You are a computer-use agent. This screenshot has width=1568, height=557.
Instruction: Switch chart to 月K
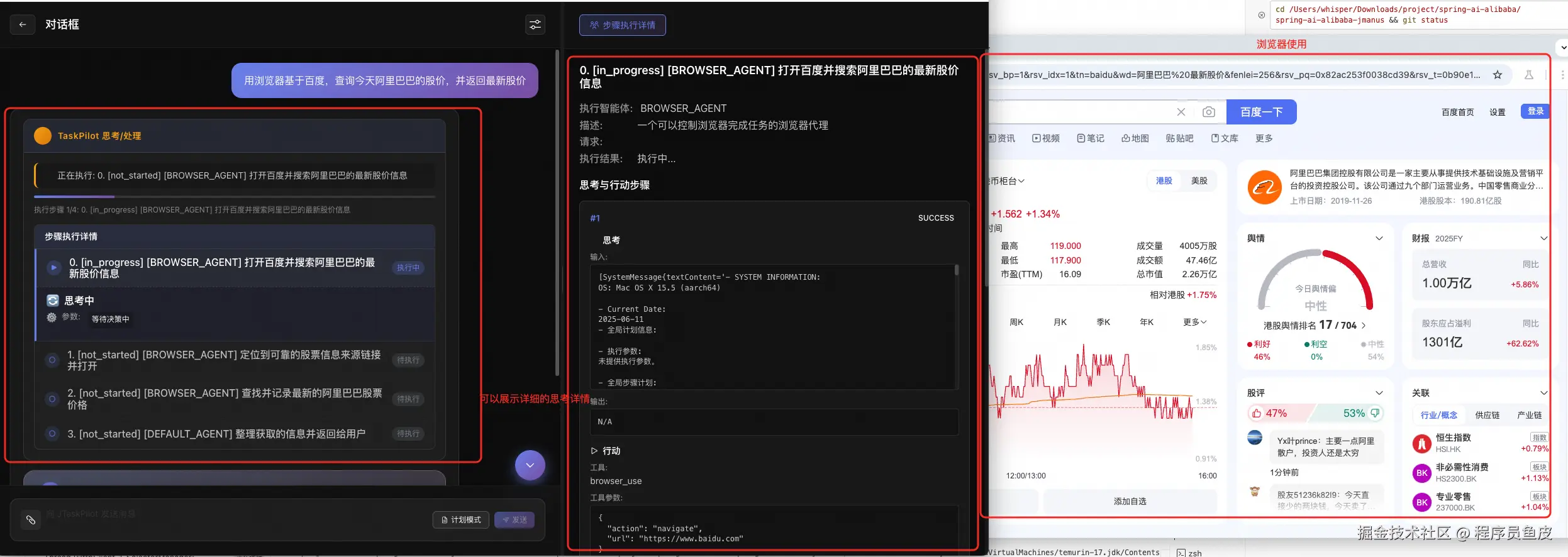tap(1060, 322)
